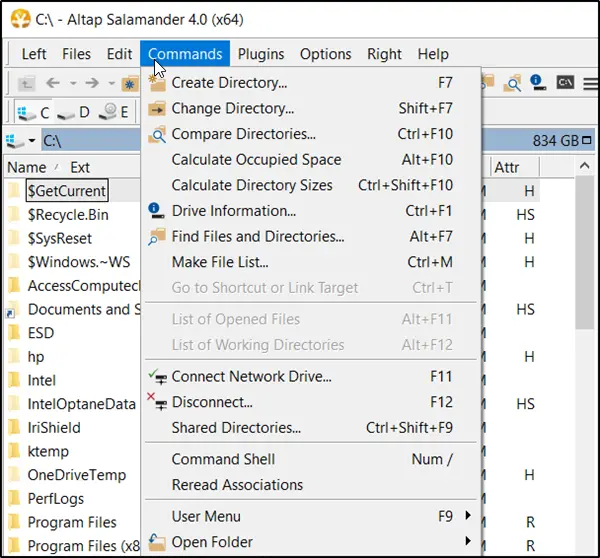Select Compare Directories... menu entry
This screenshot has height=558, width=600.
pyautogui.click(x=311, y=134)
